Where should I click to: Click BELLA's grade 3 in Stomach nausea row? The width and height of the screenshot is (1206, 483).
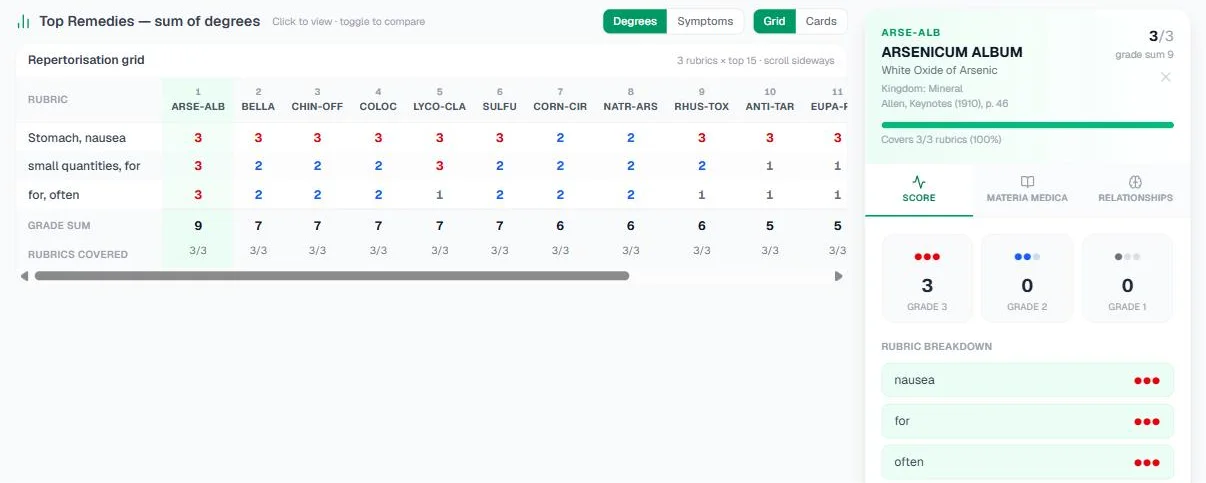coord(258,138)
